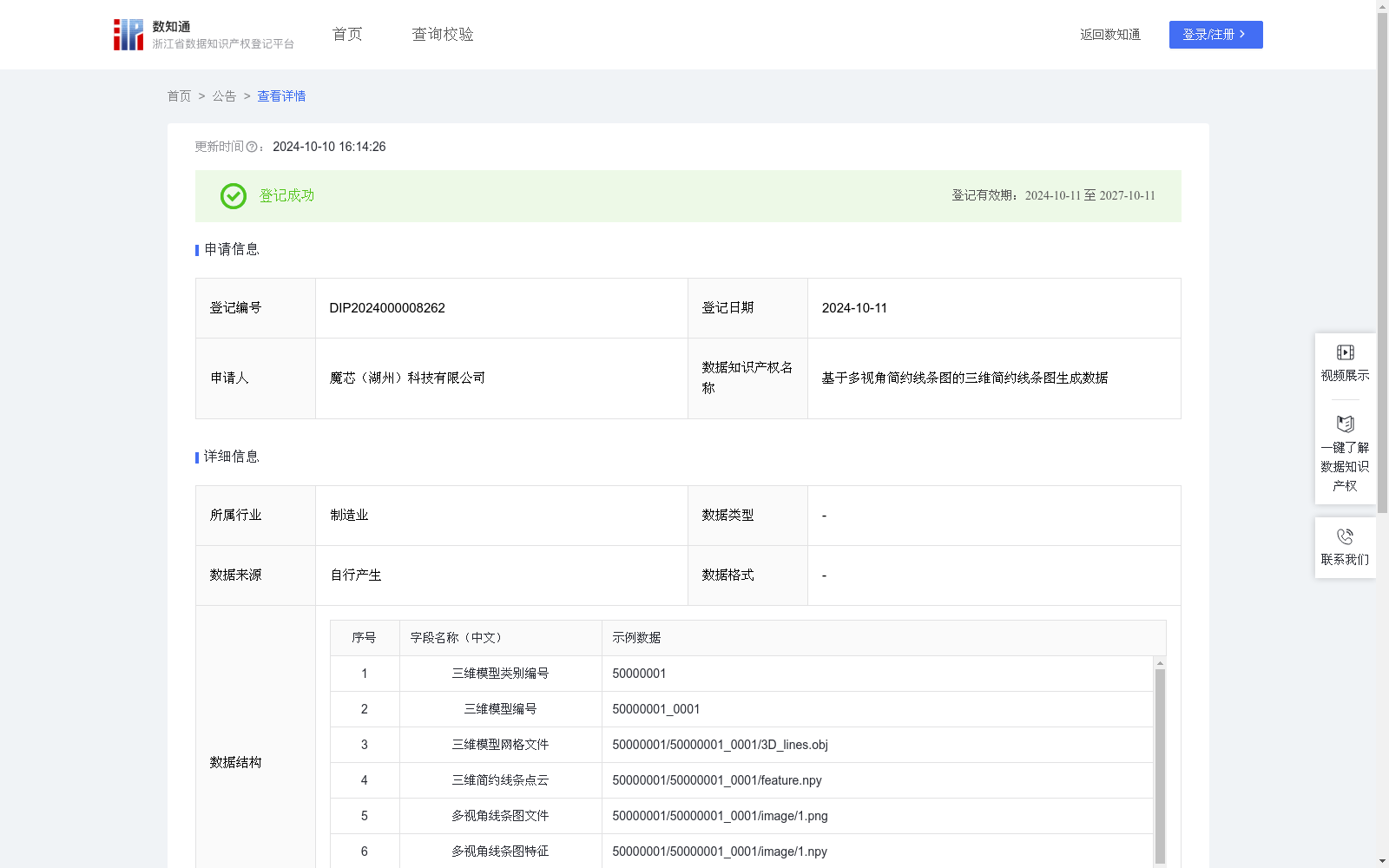Click the 序号 column header
Screen dimensions: 1389x868
click(364, 638)
